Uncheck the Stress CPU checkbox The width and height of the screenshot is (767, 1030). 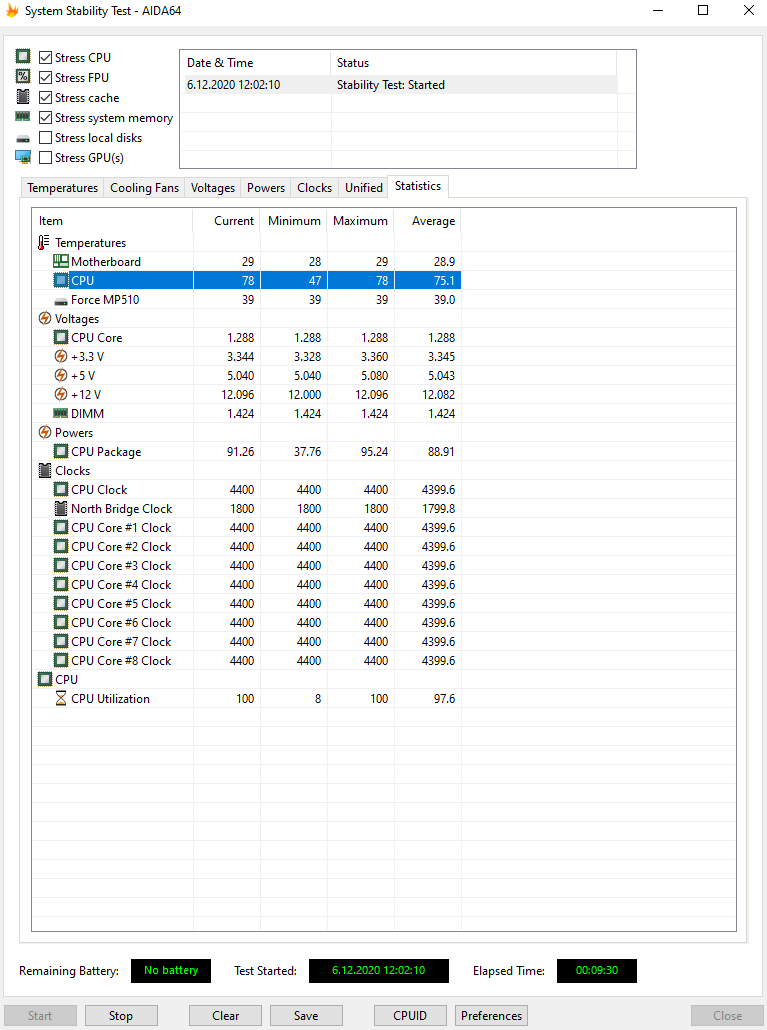pyautogui.click(x=45, y=57)
